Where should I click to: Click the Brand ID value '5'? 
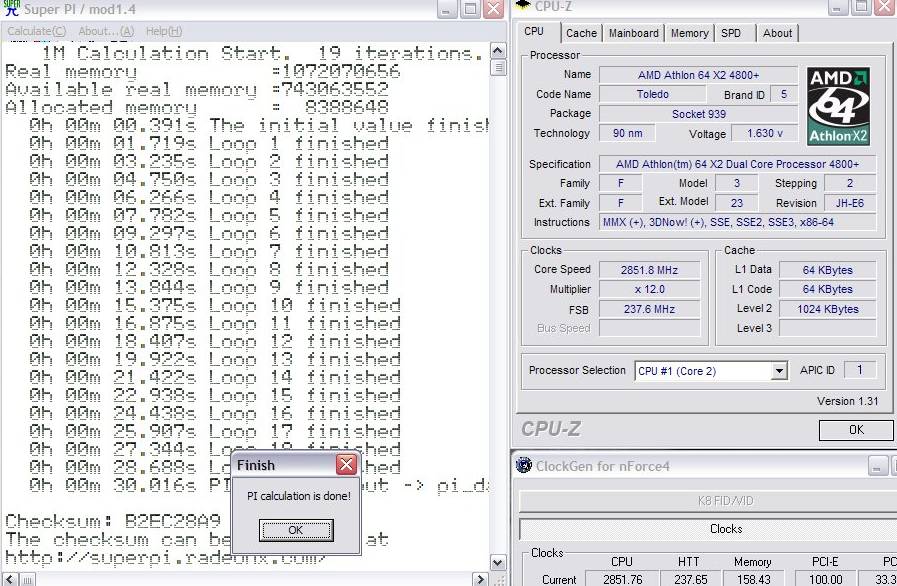784,94
